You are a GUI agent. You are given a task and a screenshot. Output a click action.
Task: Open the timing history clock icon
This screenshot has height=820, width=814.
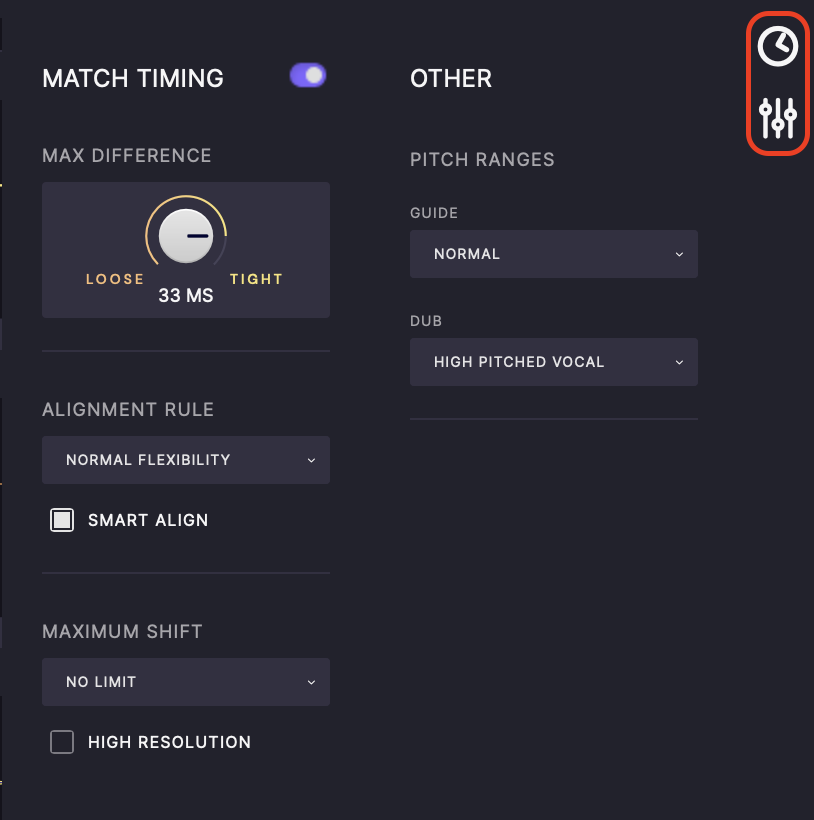click(777, 44)
